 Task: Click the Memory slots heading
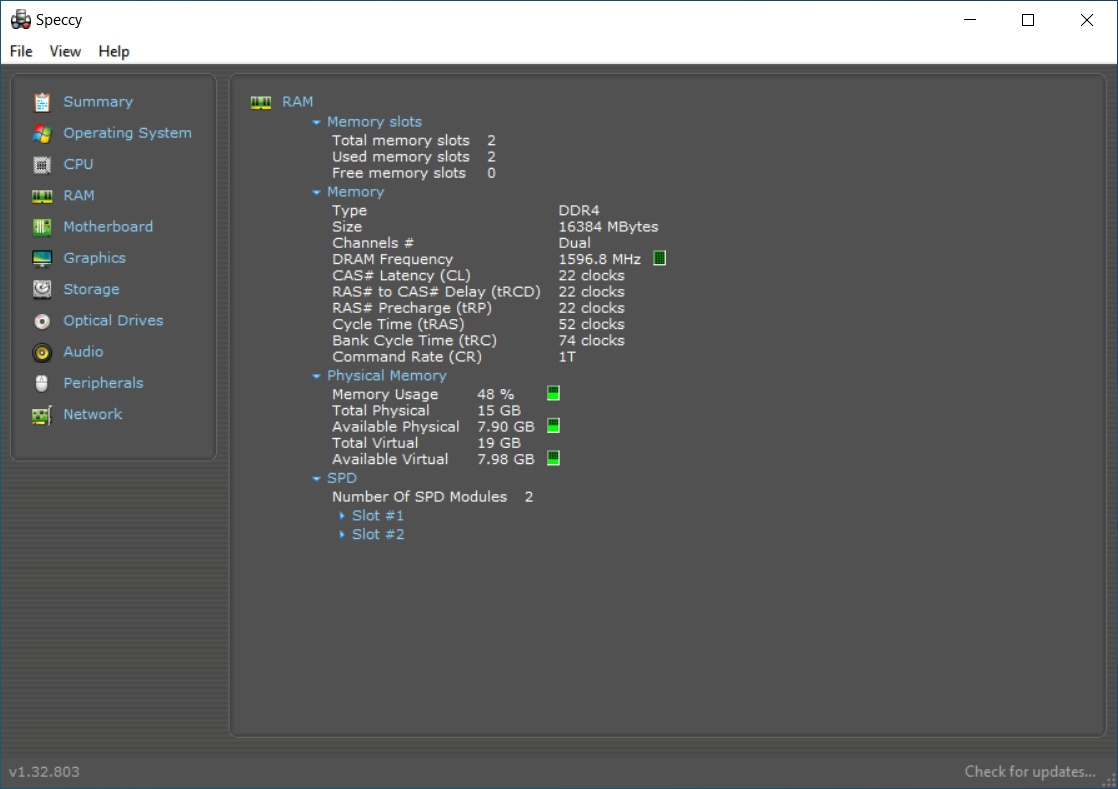pyautogui.click(x=374, y=122)
